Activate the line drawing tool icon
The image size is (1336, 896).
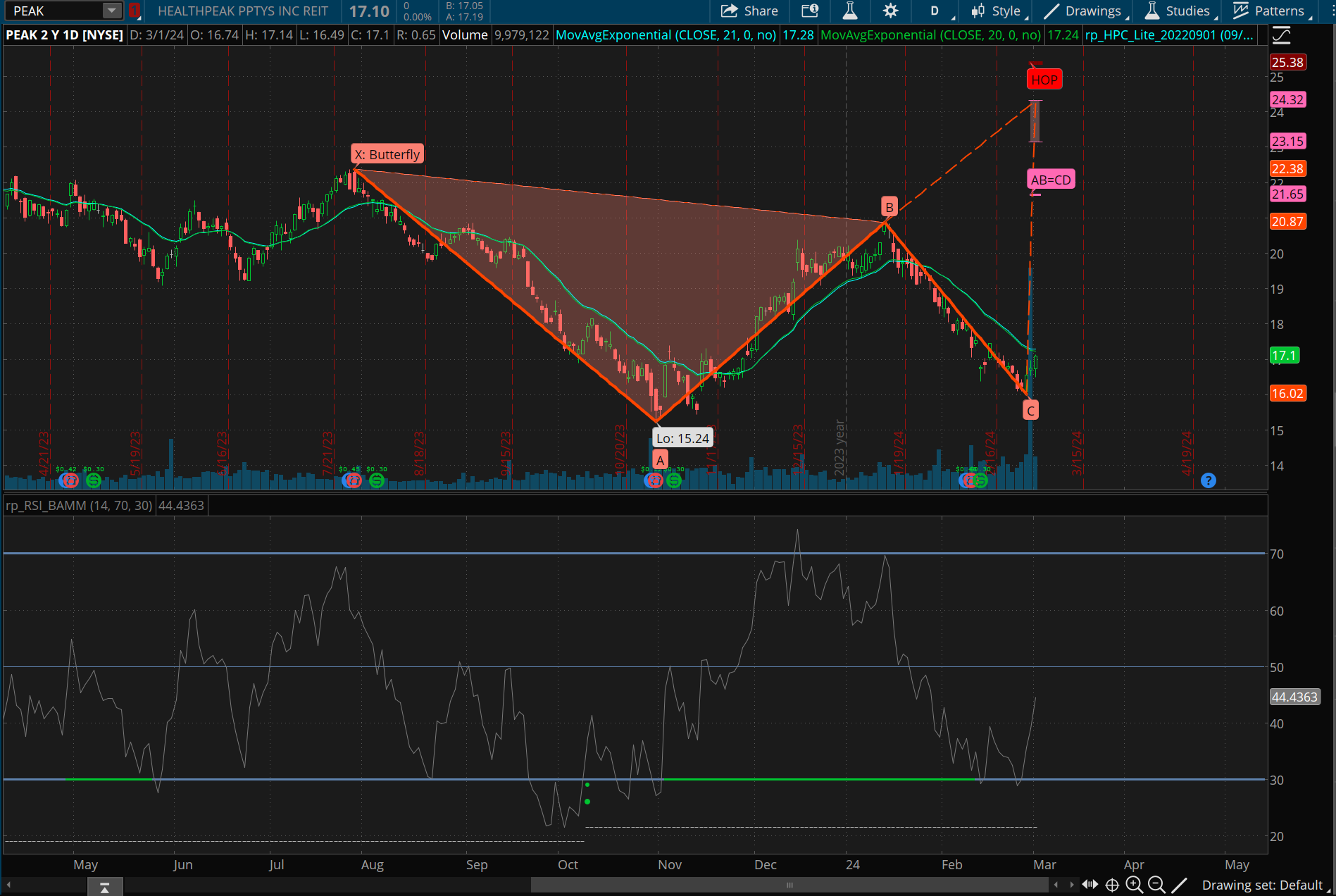coord(1179,885)
